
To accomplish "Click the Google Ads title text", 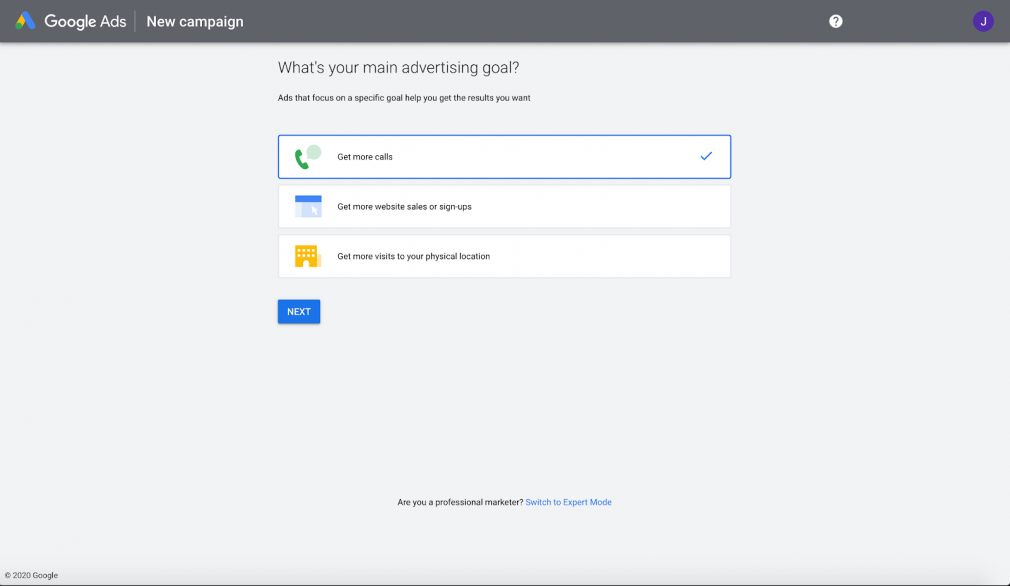I will (85, 21).
